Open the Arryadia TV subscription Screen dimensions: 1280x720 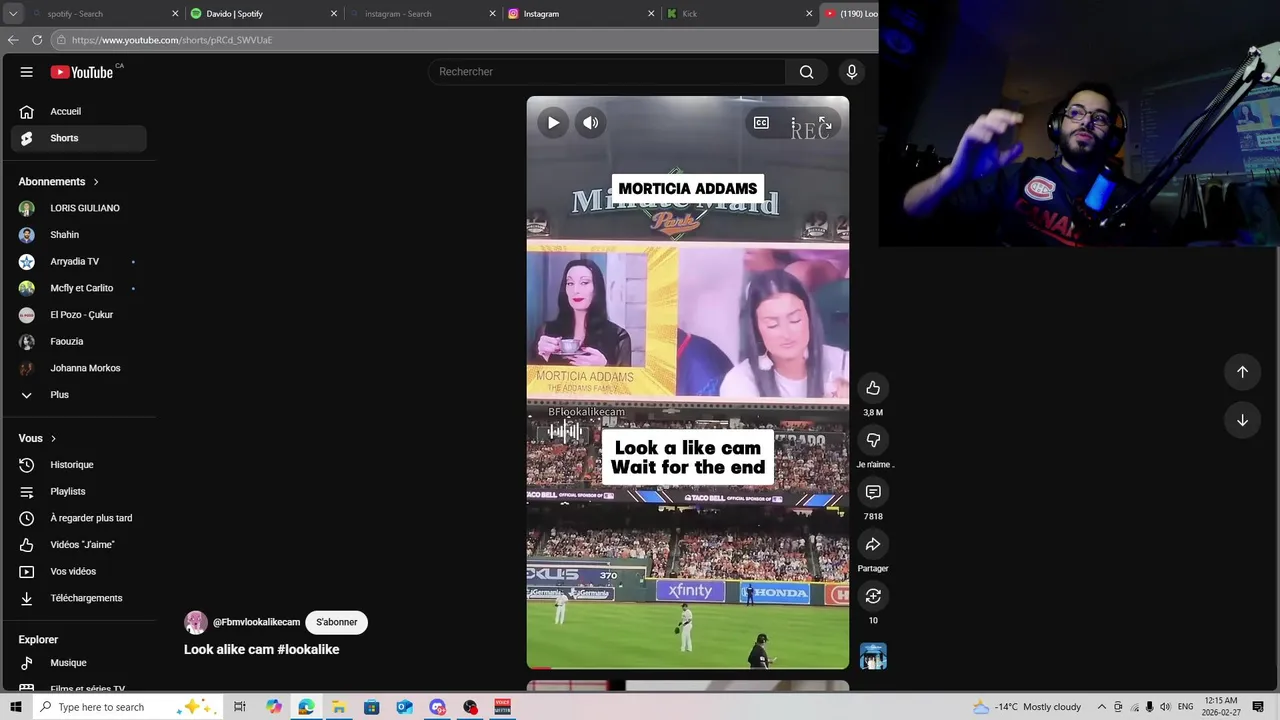79,261
